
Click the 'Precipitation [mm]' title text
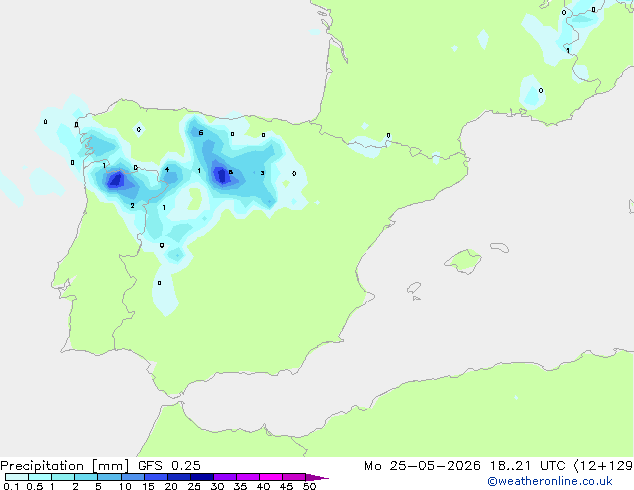point(65,466)
